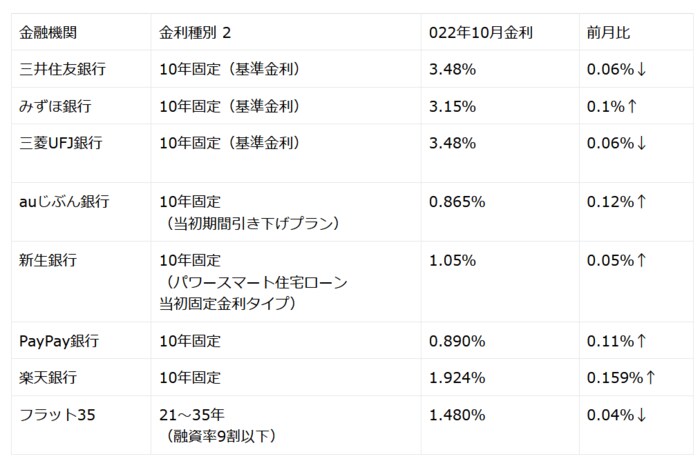Screen dimensions: 700x461
Task: Select the auじぶん銀行 cell
Action: (x=64, y=201)
